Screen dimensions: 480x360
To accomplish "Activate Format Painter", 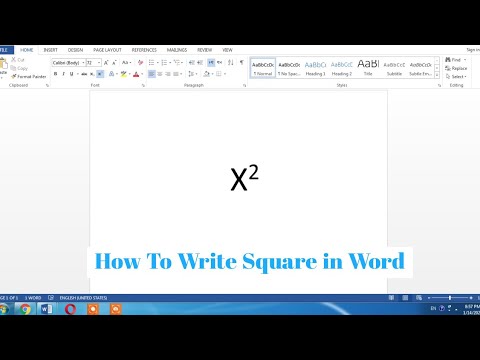I will point(29,76).
